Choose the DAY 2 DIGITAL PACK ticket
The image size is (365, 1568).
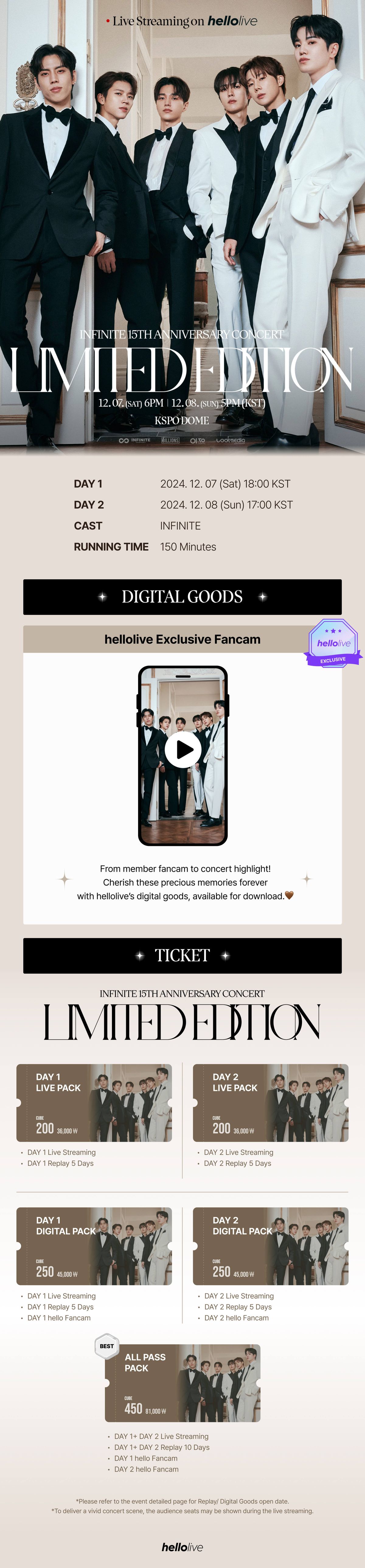[x=271, y=1247]
